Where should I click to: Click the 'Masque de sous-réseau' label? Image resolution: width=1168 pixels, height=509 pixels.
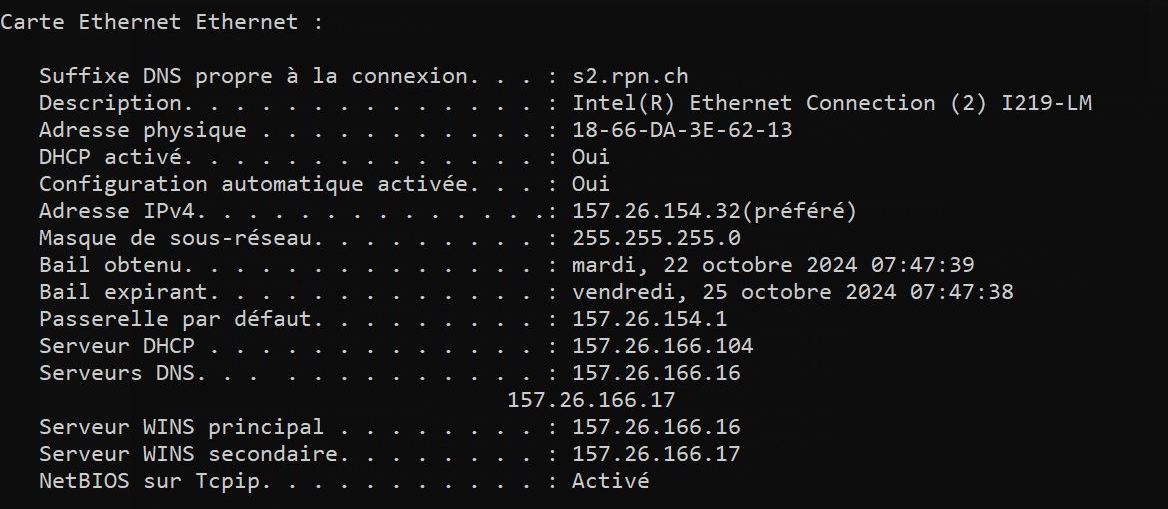pos(175,238)
